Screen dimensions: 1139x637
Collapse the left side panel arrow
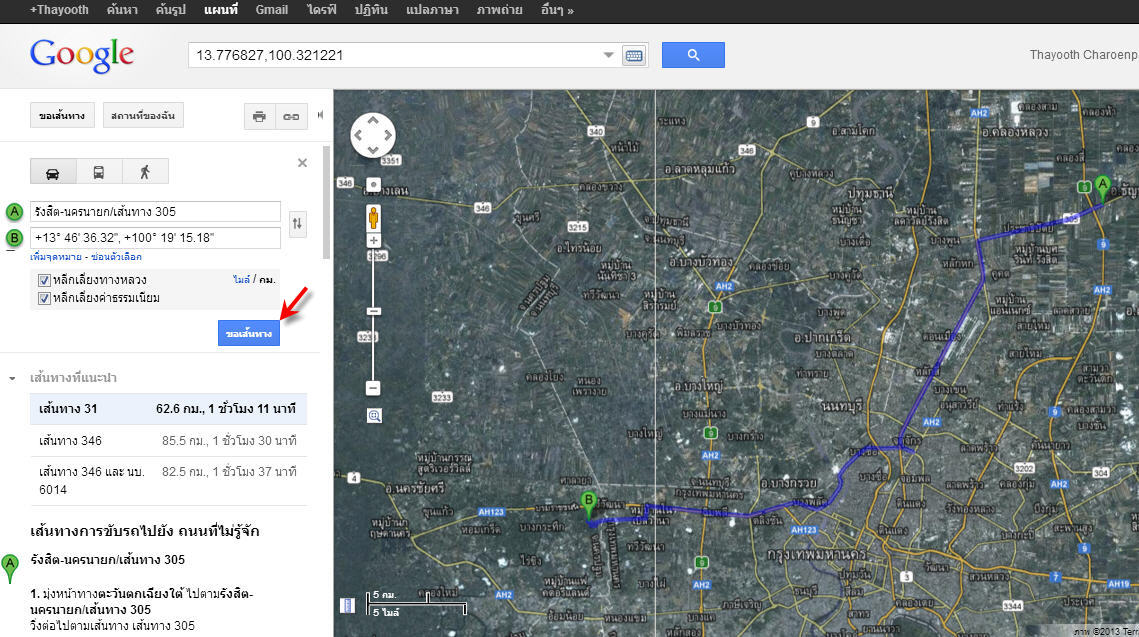[x=320, y=115]
